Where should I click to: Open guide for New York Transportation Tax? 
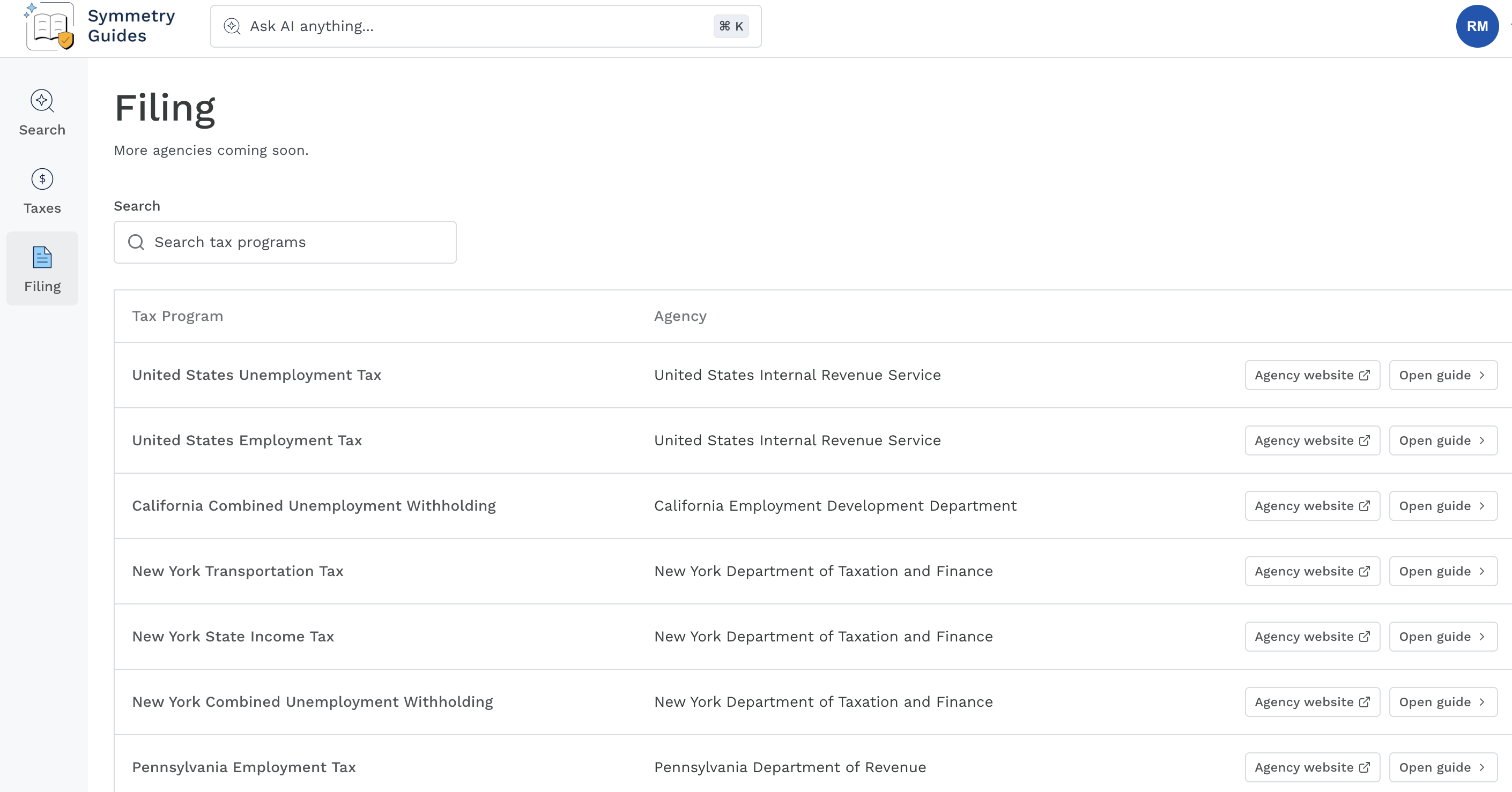tap(1443, 571)
